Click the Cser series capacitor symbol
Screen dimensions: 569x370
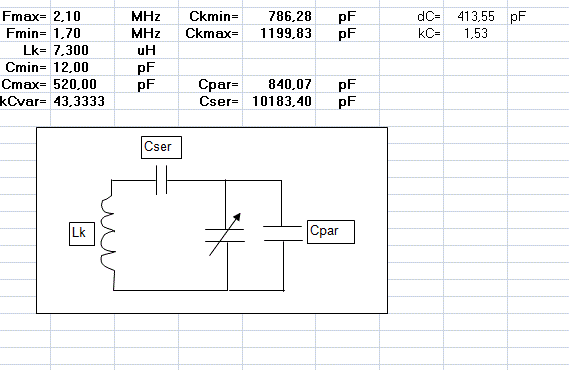point(161,180)
